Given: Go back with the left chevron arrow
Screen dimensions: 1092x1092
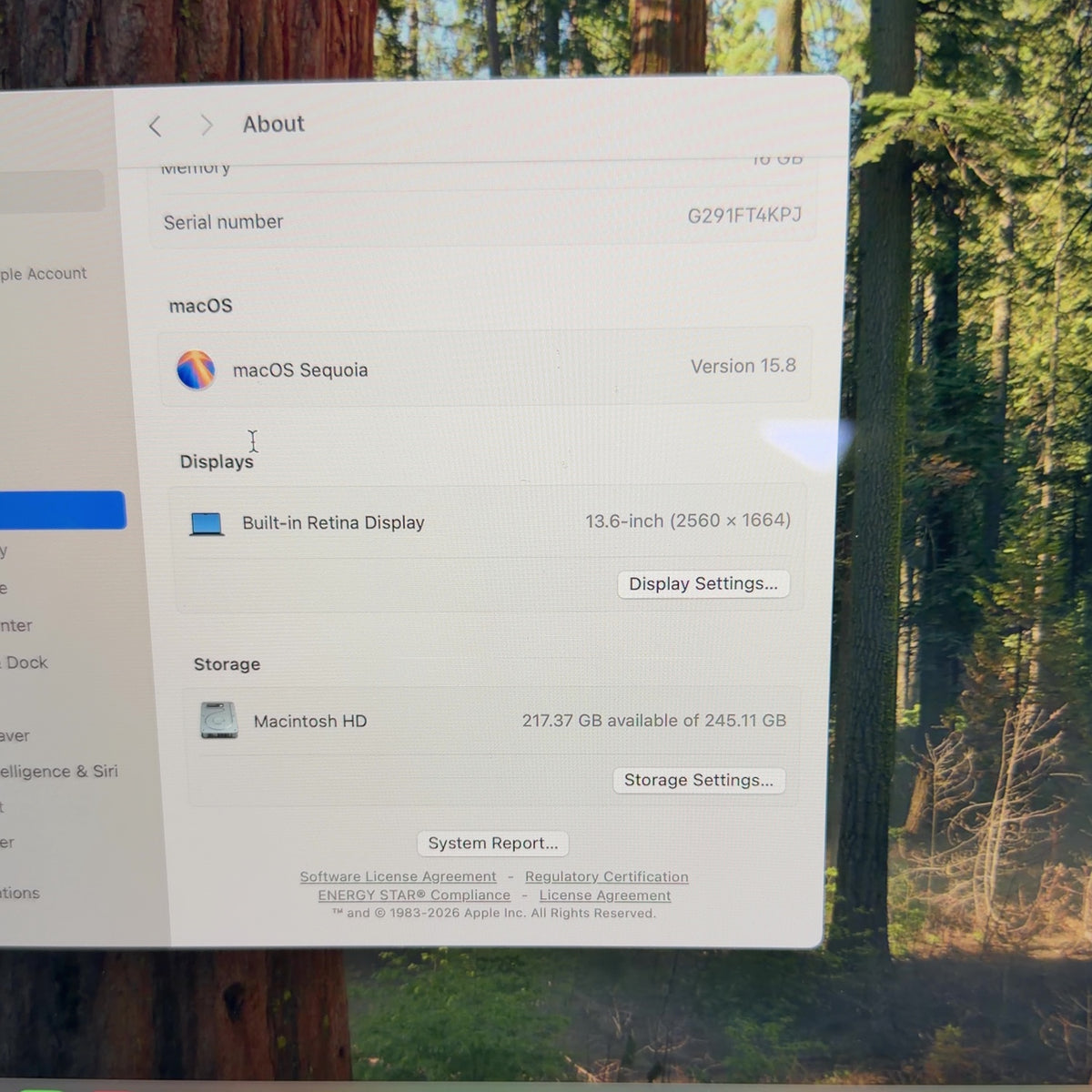Looking at the screenshot, I should pyautogui.click(x=155, y=126).
